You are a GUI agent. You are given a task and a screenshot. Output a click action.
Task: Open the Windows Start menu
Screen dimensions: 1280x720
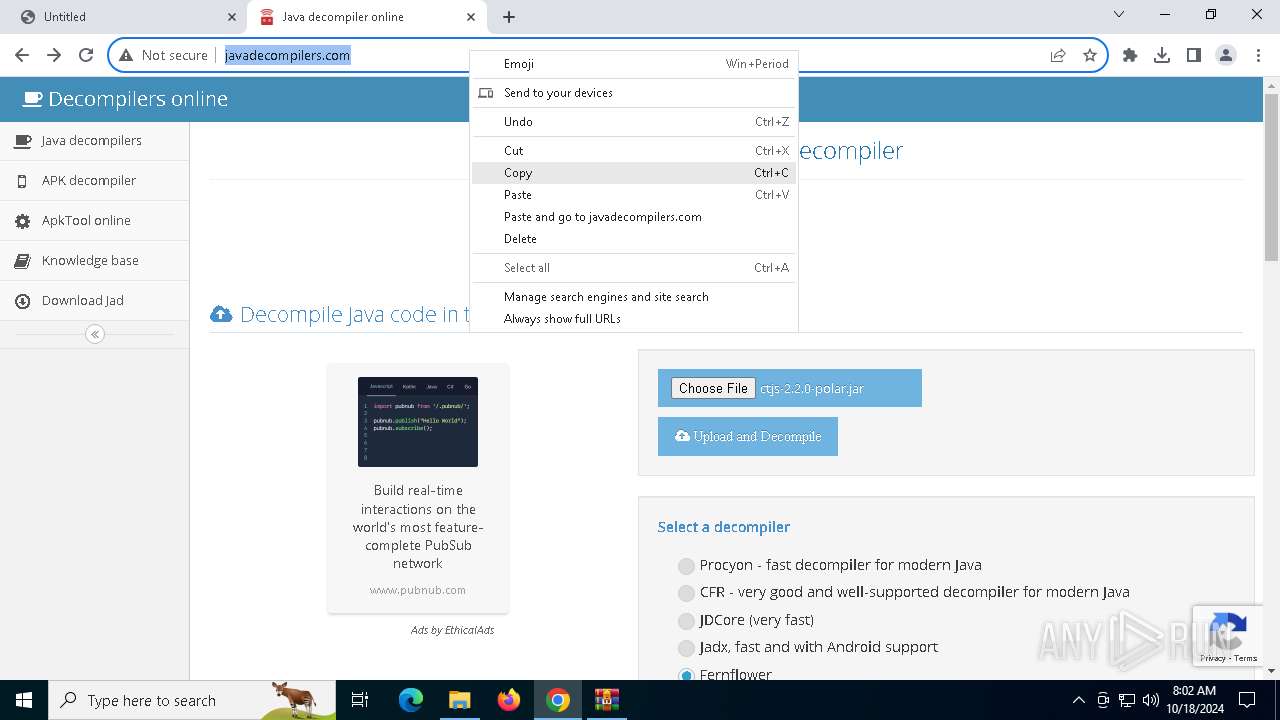coord(24,700)
